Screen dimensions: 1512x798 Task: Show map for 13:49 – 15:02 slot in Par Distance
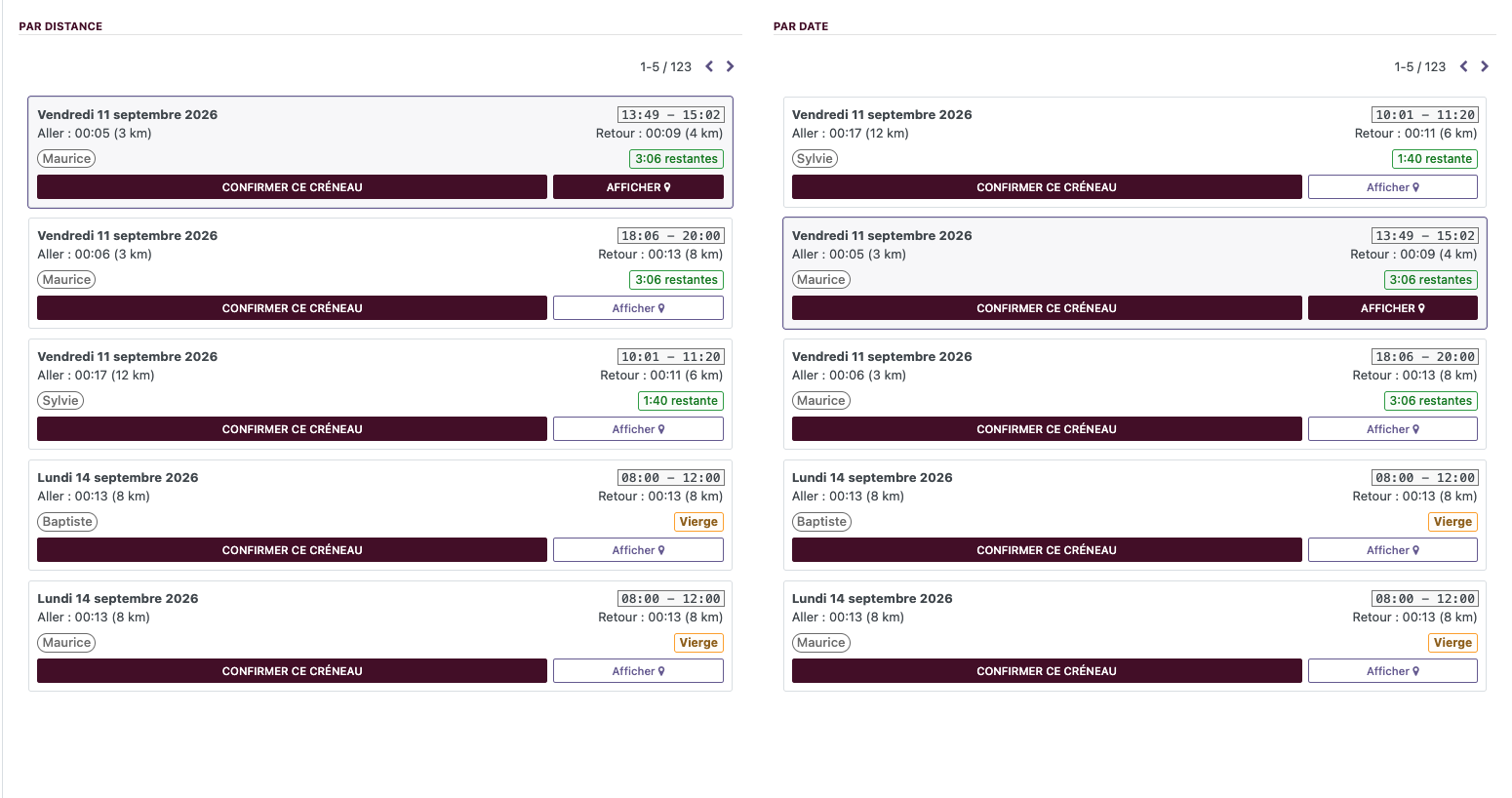click(x=638, y=187)
